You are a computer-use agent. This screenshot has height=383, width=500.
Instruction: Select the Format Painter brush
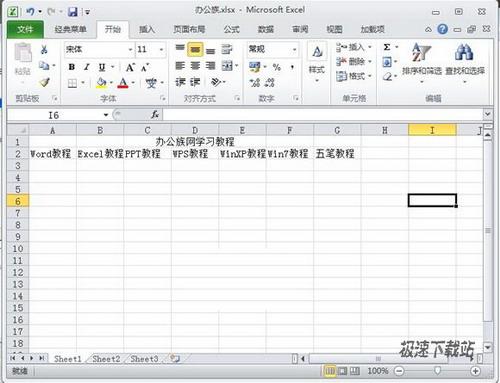pos(44,82)
